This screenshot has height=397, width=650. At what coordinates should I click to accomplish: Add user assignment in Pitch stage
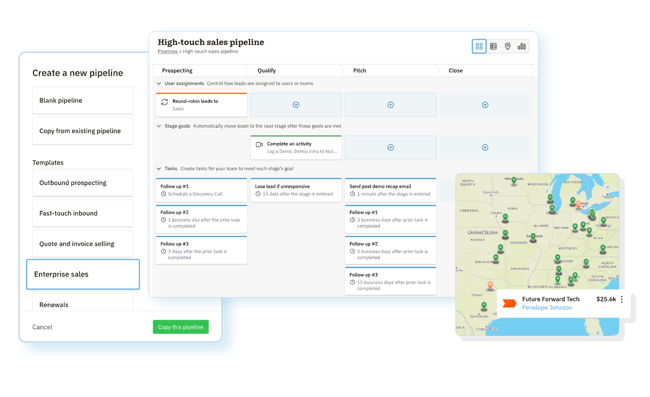(x=390, y=105)
